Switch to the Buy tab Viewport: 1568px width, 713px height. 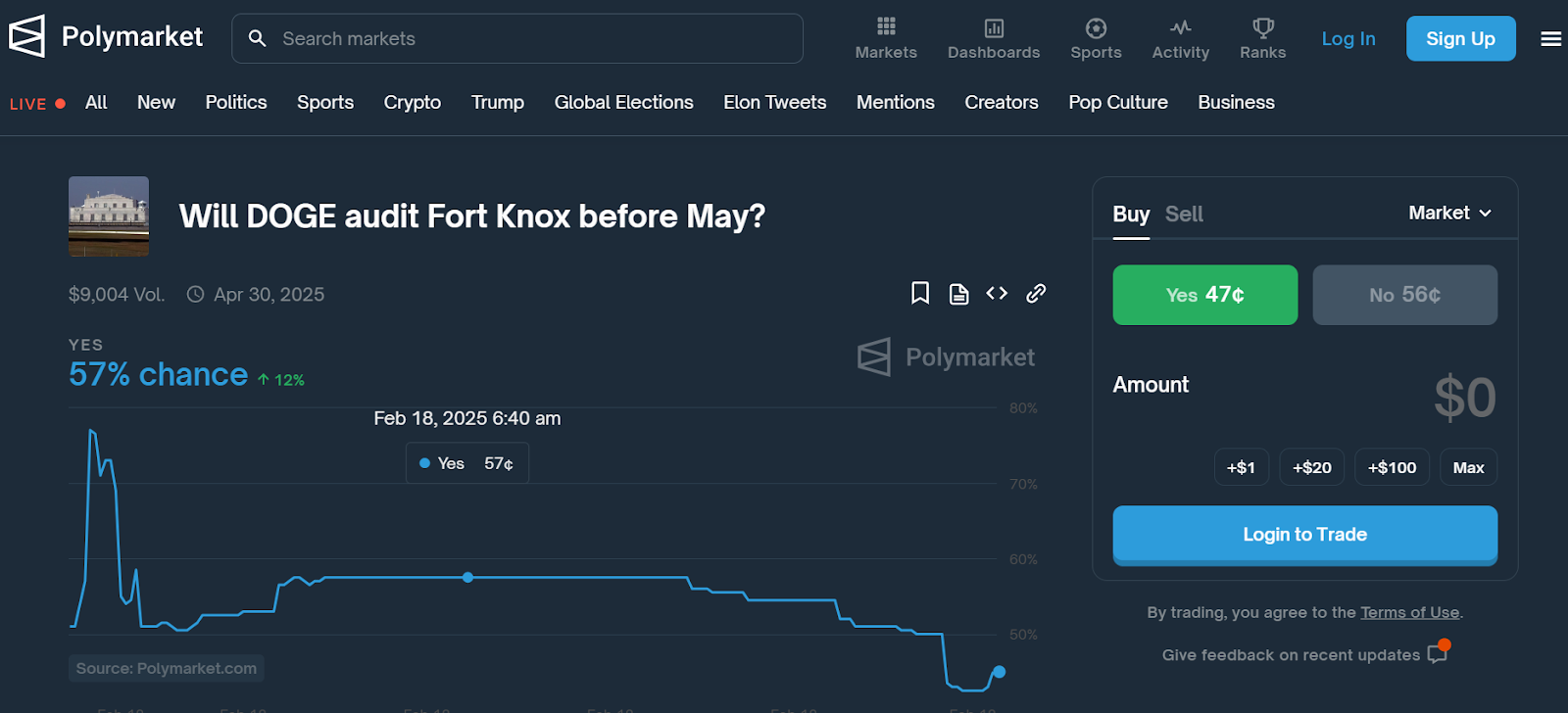click(x=1131, y=214)
